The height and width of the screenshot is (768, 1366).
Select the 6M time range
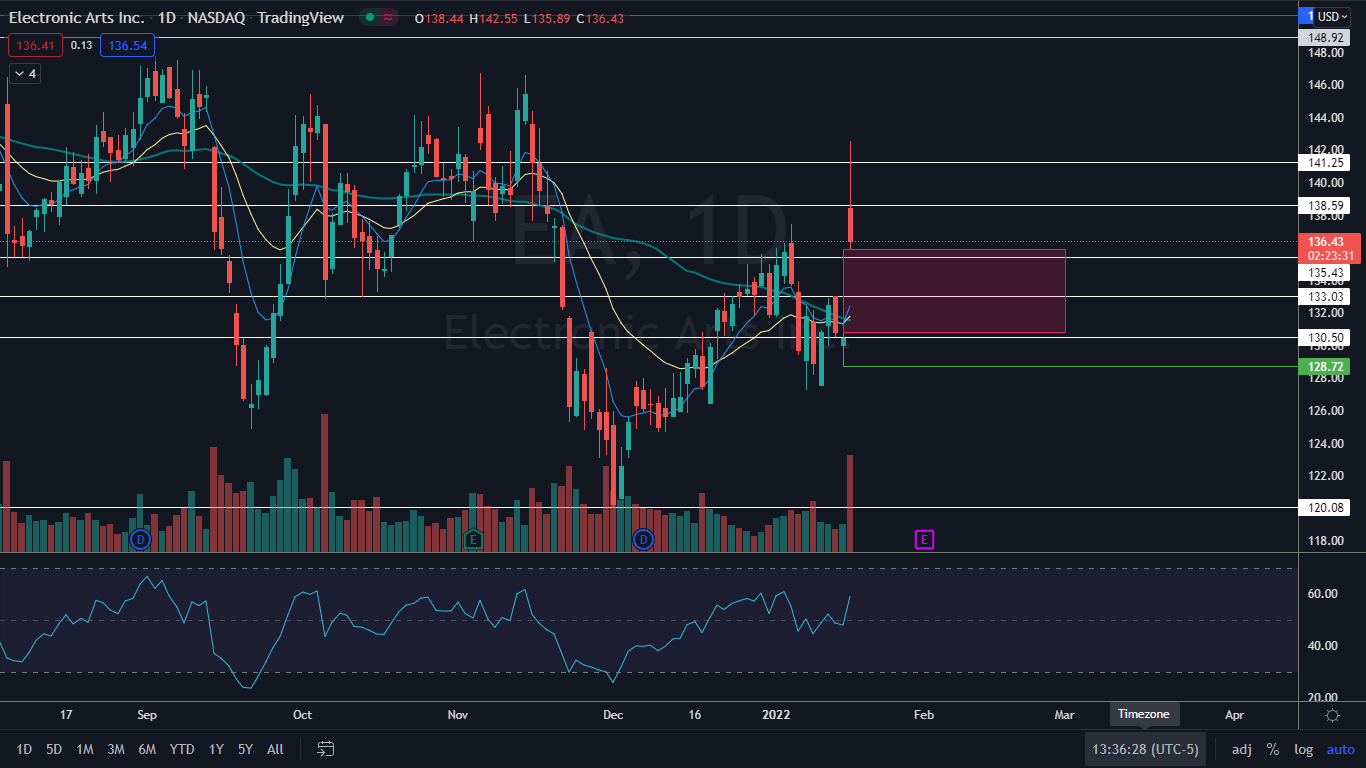[147, 749]
